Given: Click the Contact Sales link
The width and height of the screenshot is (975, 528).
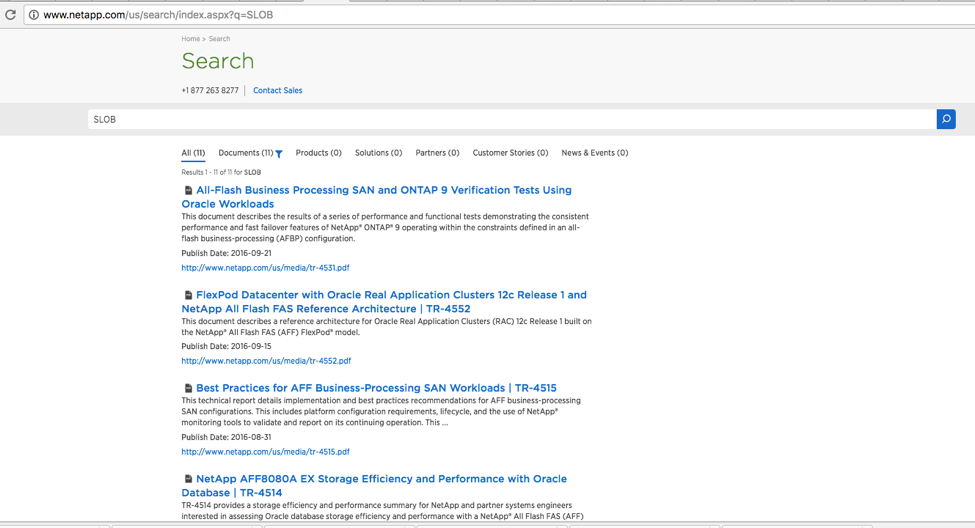Looking at the screenshot, I should (x=277, y=90).
